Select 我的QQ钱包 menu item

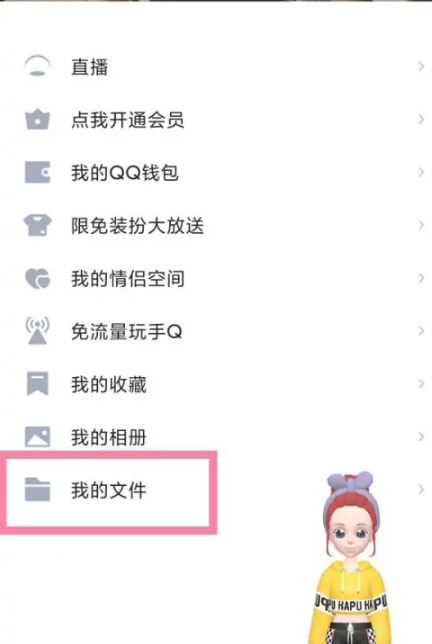[x=216, y=172]
